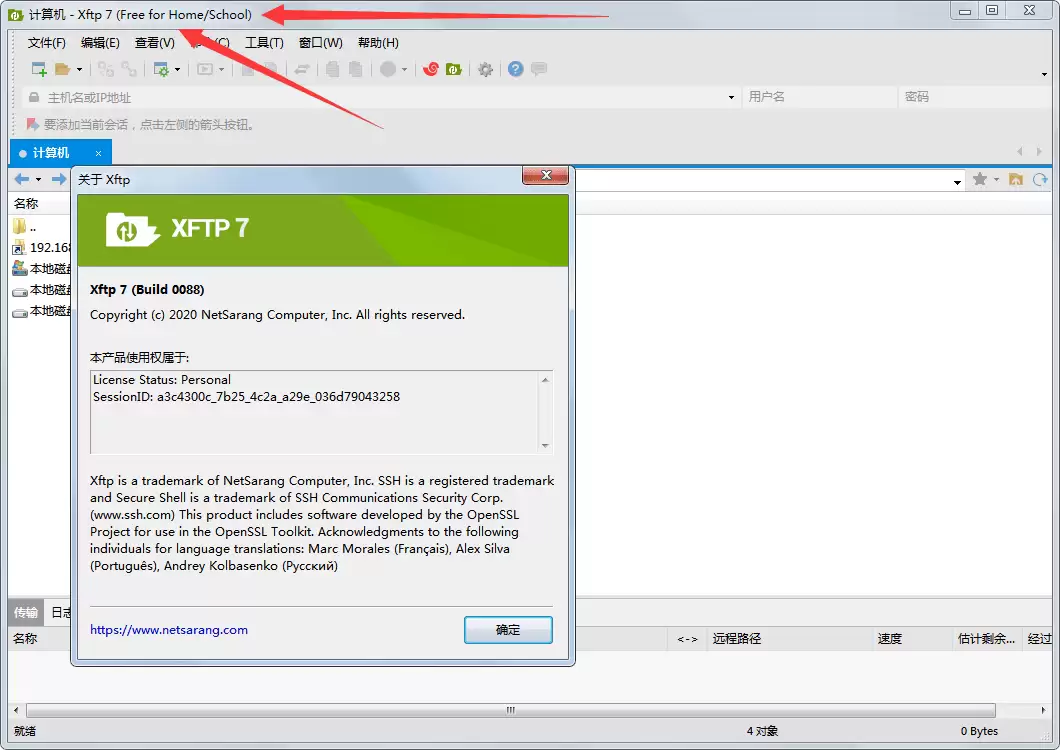
Task: Click the 确定 button in the About dialog
Action: 508,630
